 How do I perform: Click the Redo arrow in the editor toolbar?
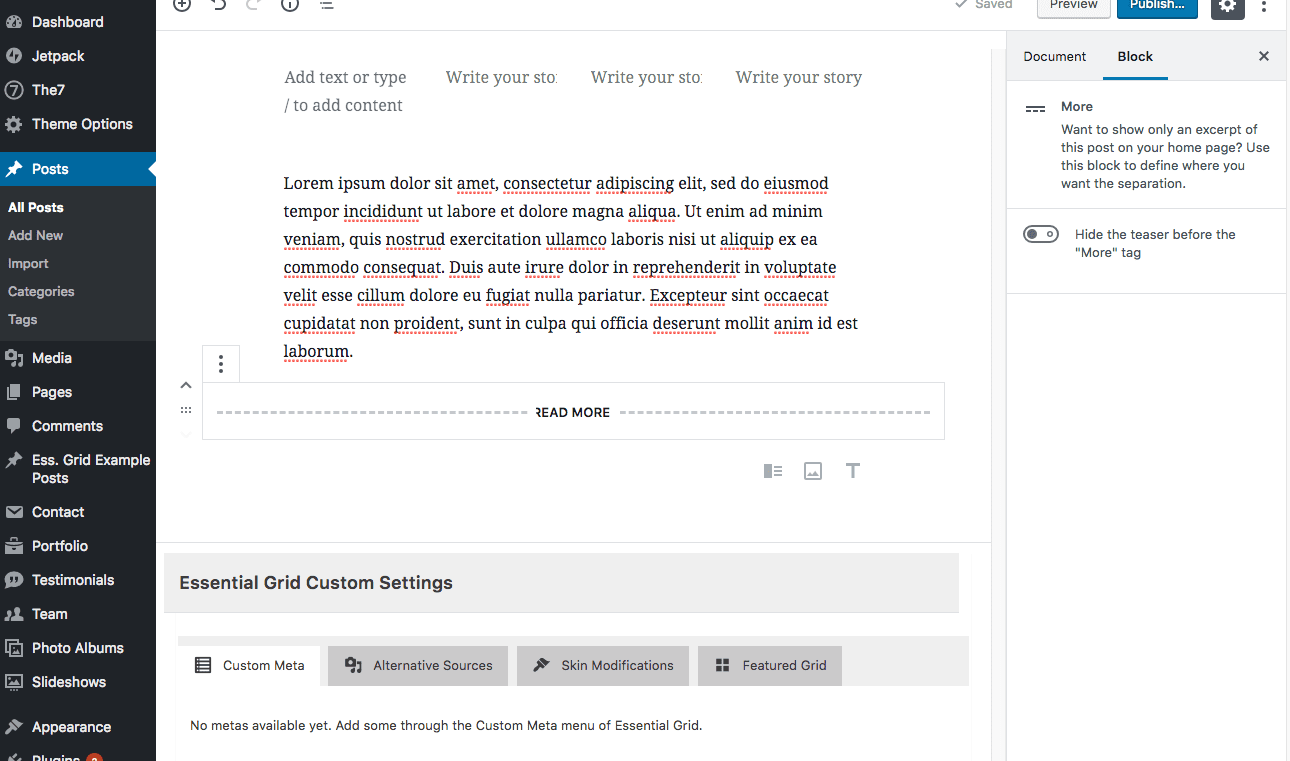[x=253, y=6]
